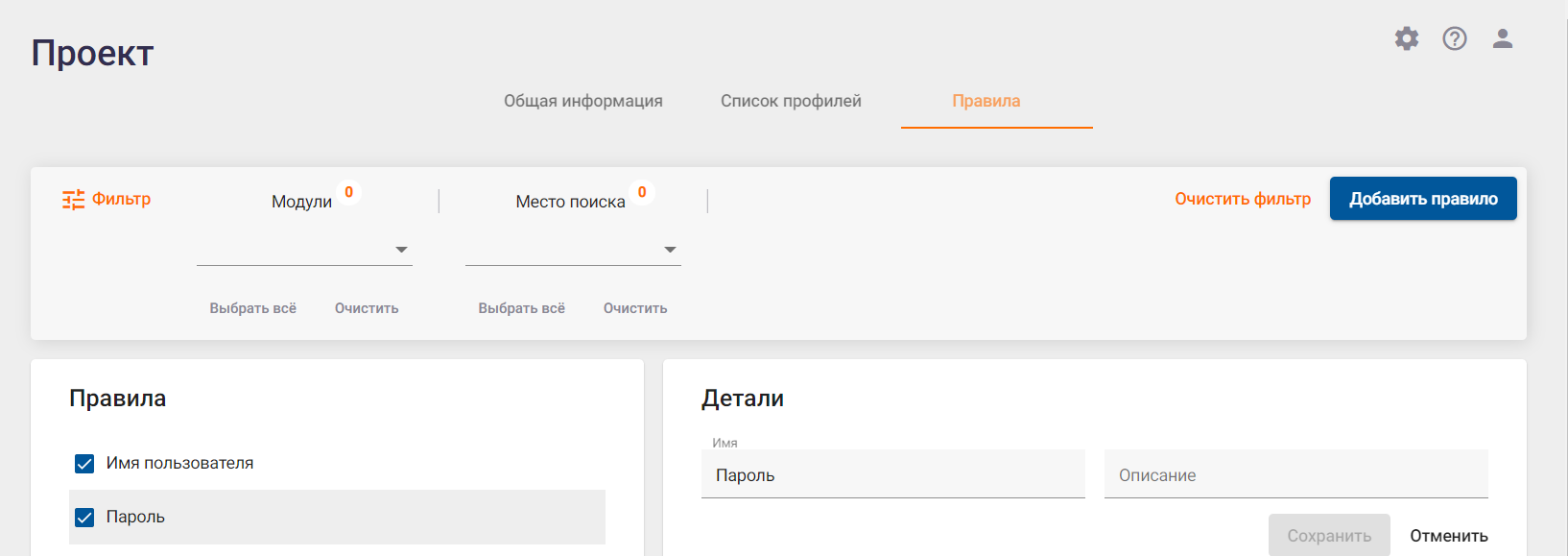The width and height of the screenshot is (1568, 556).
Task: Switch to the Общая информация tab
Action: pyautogui.click(x=583, y=101)
